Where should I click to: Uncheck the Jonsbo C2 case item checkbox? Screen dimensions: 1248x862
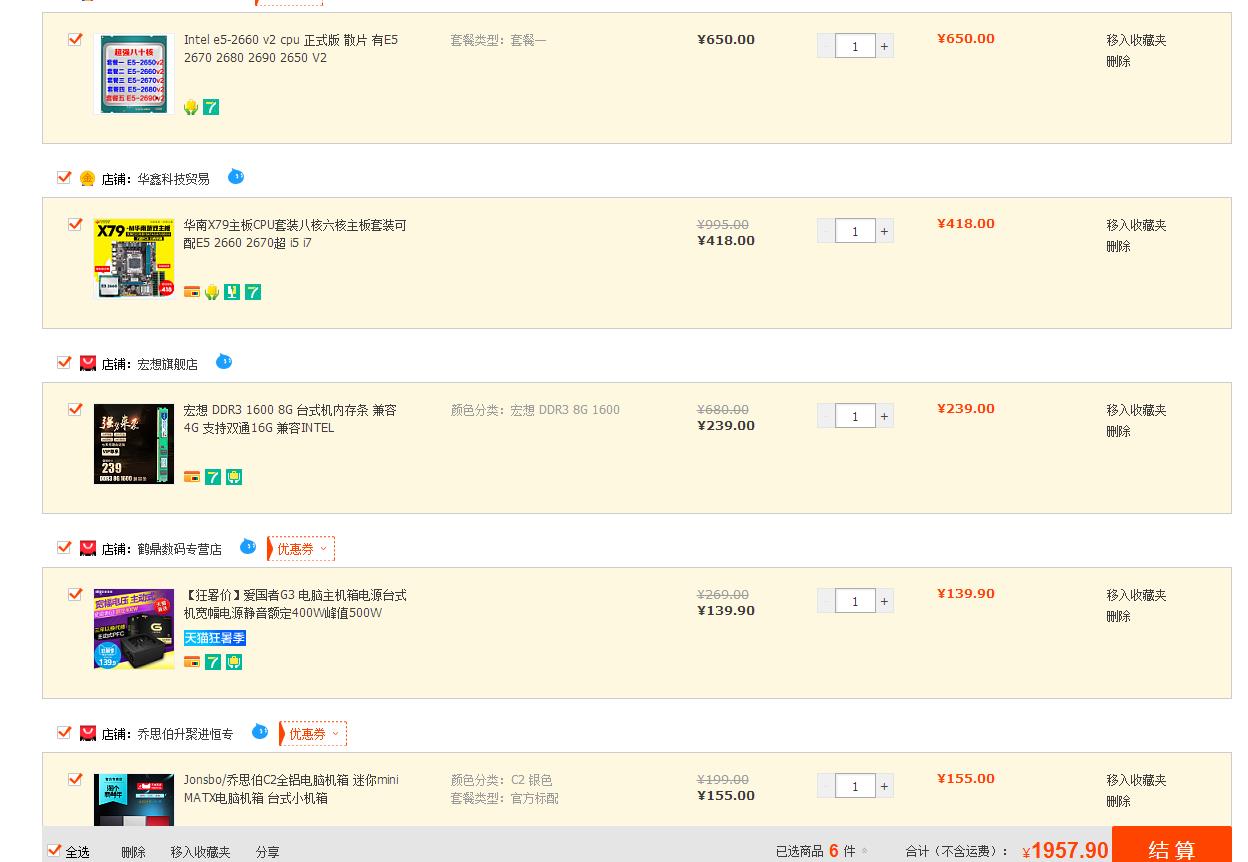(75, 779)
